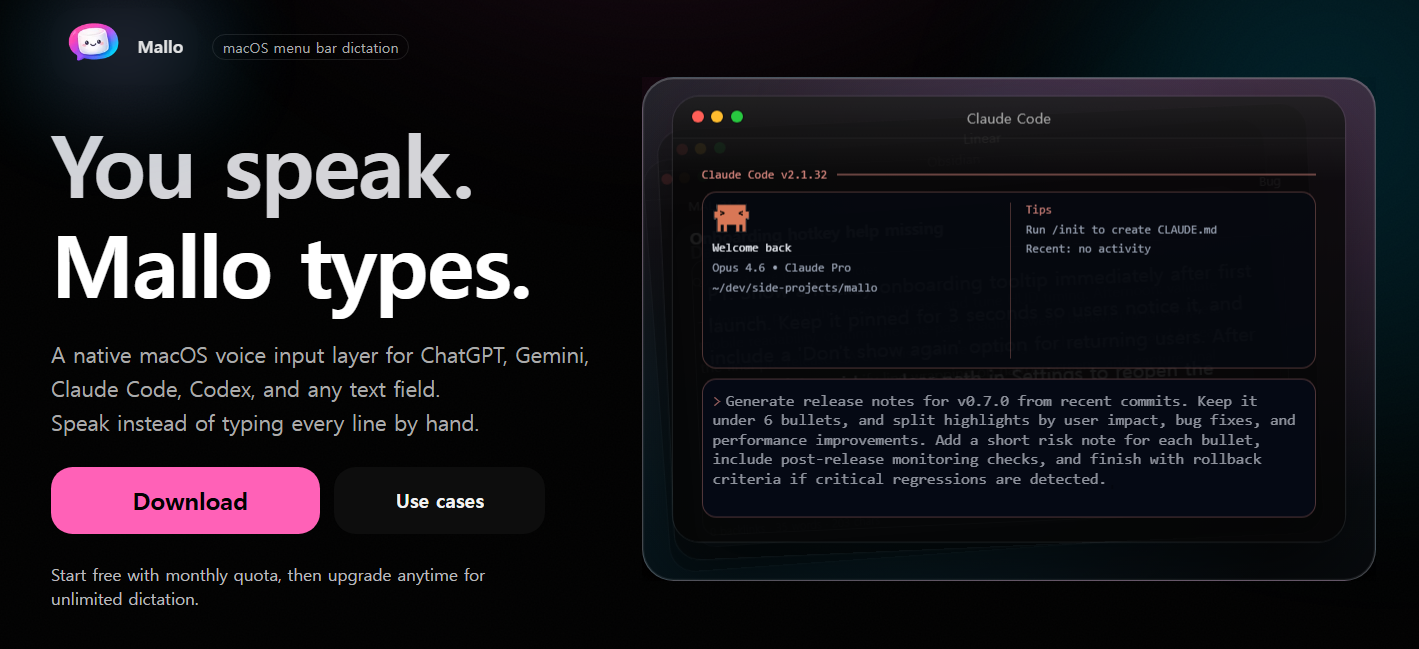Click the Welcome back text
The height and width of the screenshot is (649, 1419).
pos(751,248)
